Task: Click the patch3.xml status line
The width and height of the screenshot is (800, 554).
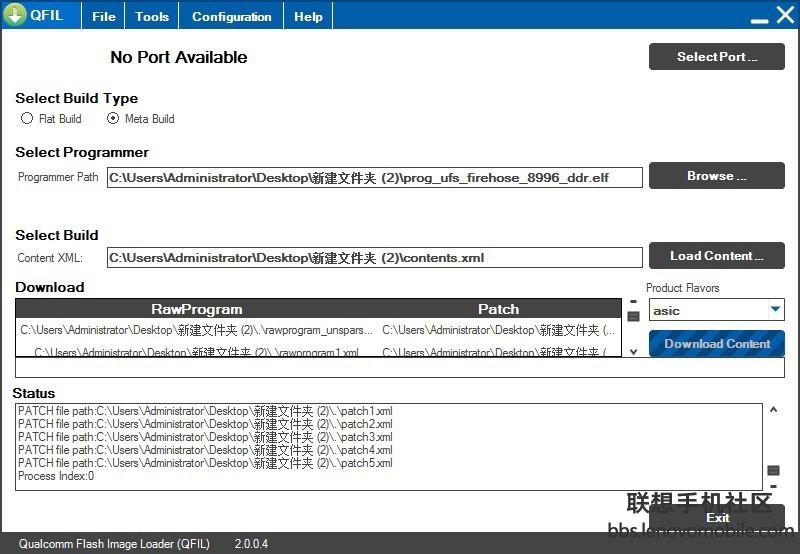Action: pyautogui.click(x=205, y=437)
